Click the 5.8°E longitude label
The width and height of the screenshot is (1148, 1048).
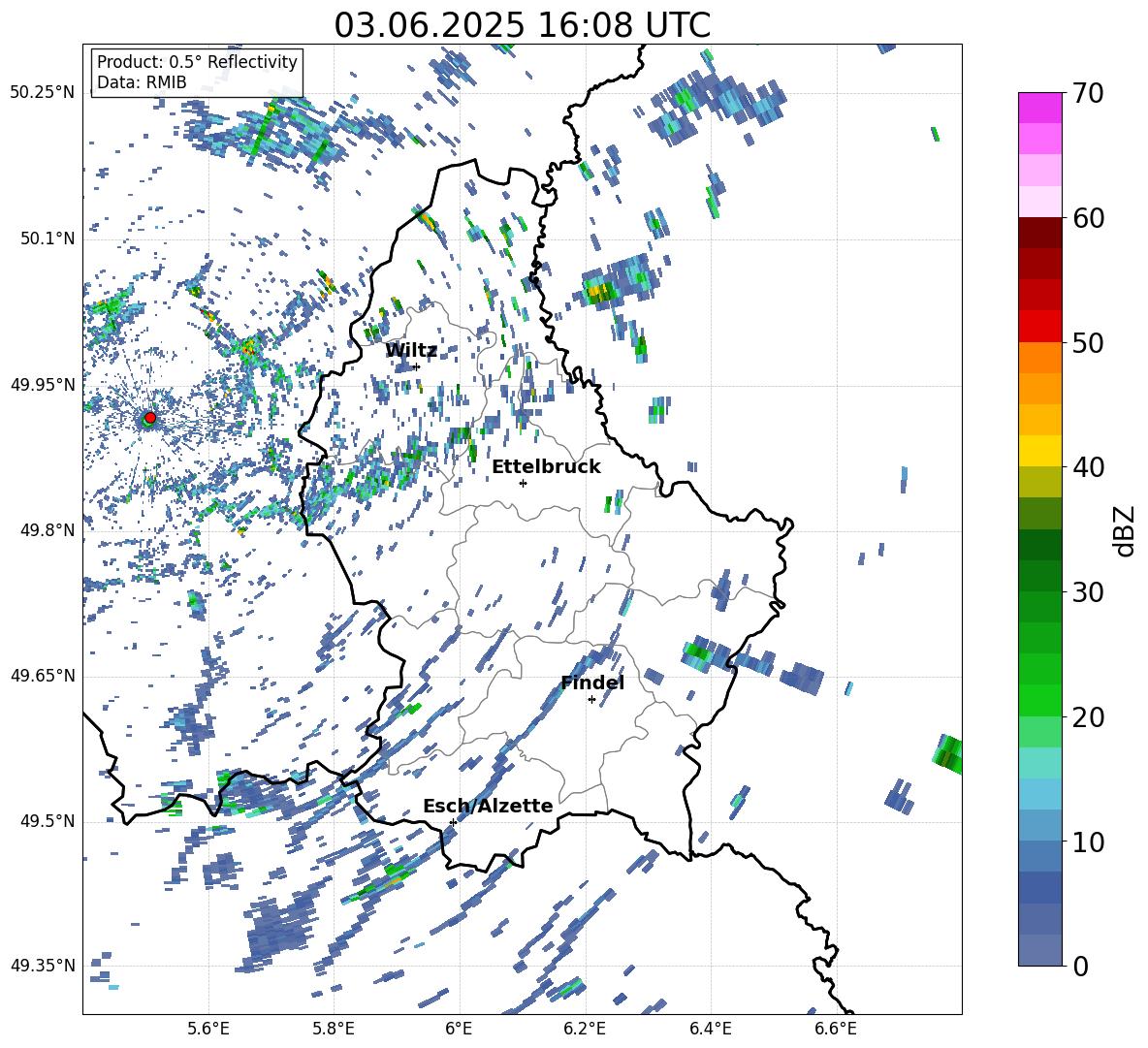pos(334,1029)
